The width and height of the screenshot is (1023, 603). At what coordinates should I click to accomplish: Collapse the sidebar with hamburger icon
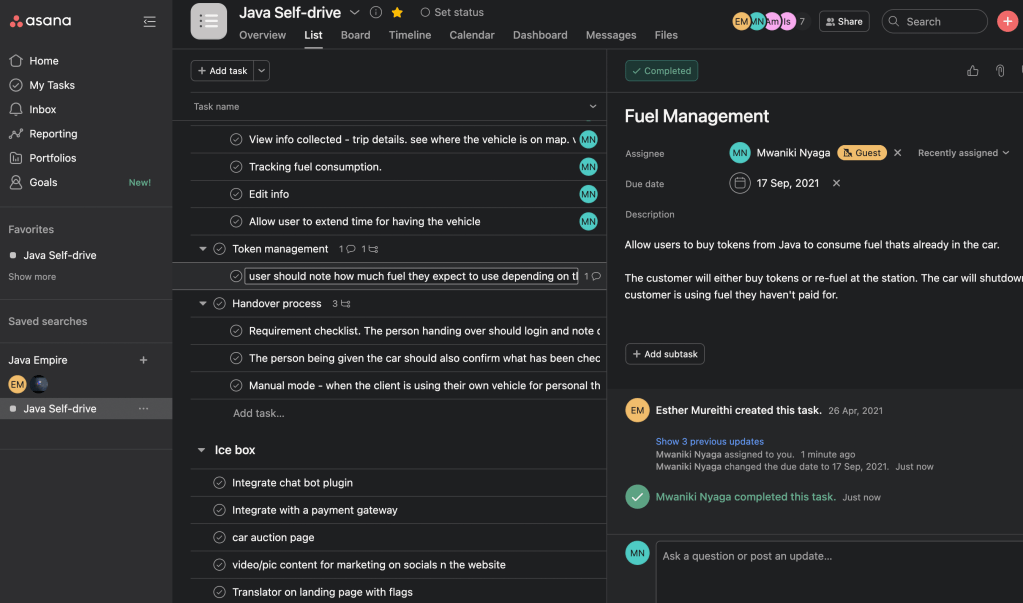pyautogui.click(x=149, y=21)
